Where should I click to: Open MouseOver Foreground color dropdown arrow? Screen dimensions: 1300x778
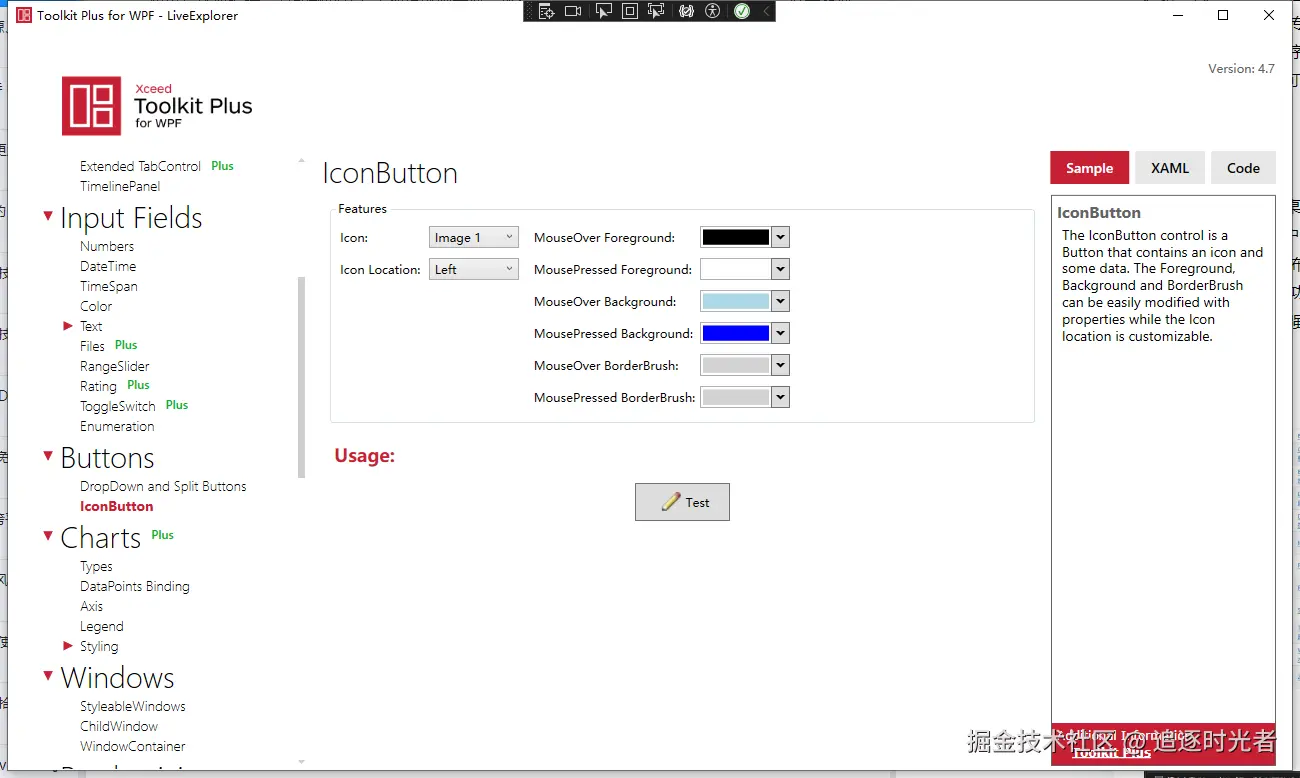(781, 237)
